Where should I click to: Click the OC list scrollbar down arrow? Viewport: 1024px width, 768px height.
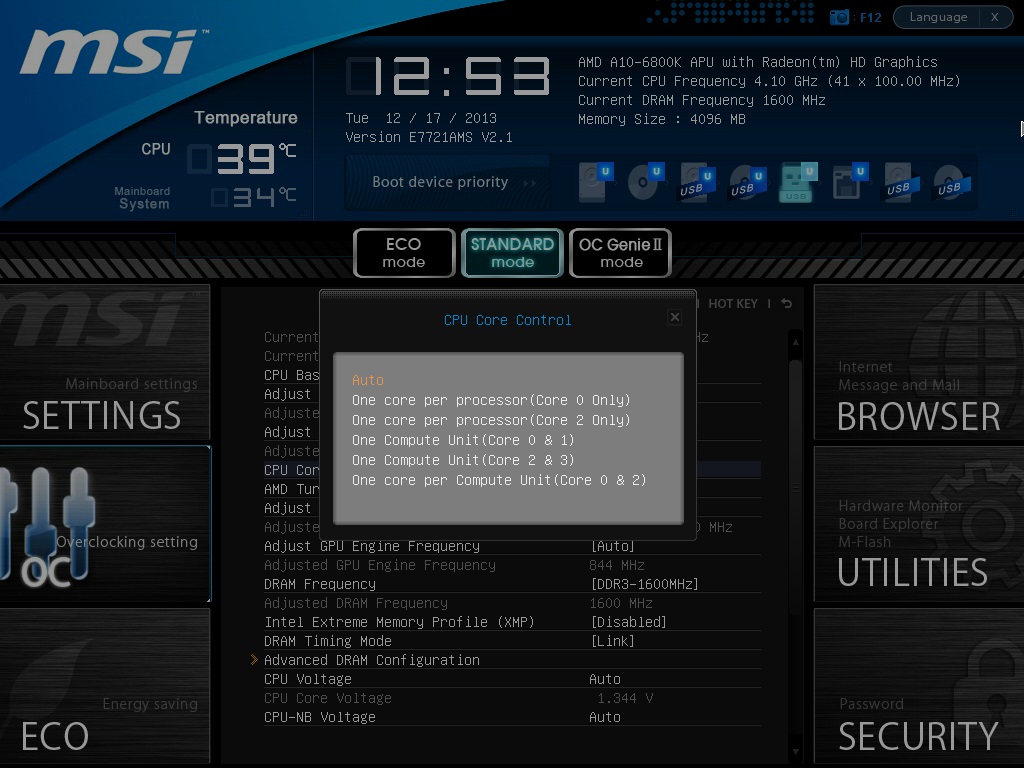pos(795,752)
